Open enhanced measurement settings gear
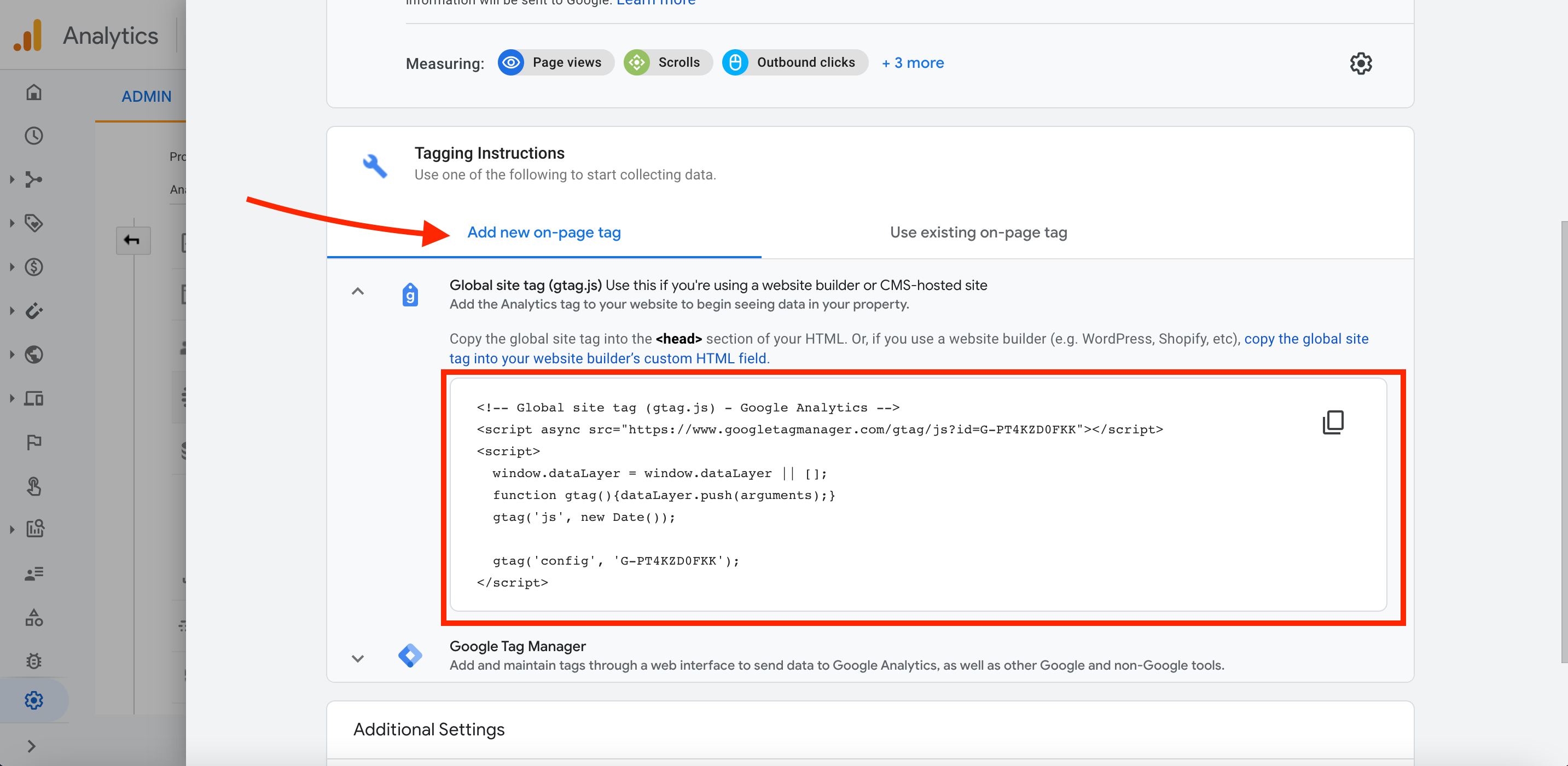The image size is (1568, 766). click(1361, 63)
